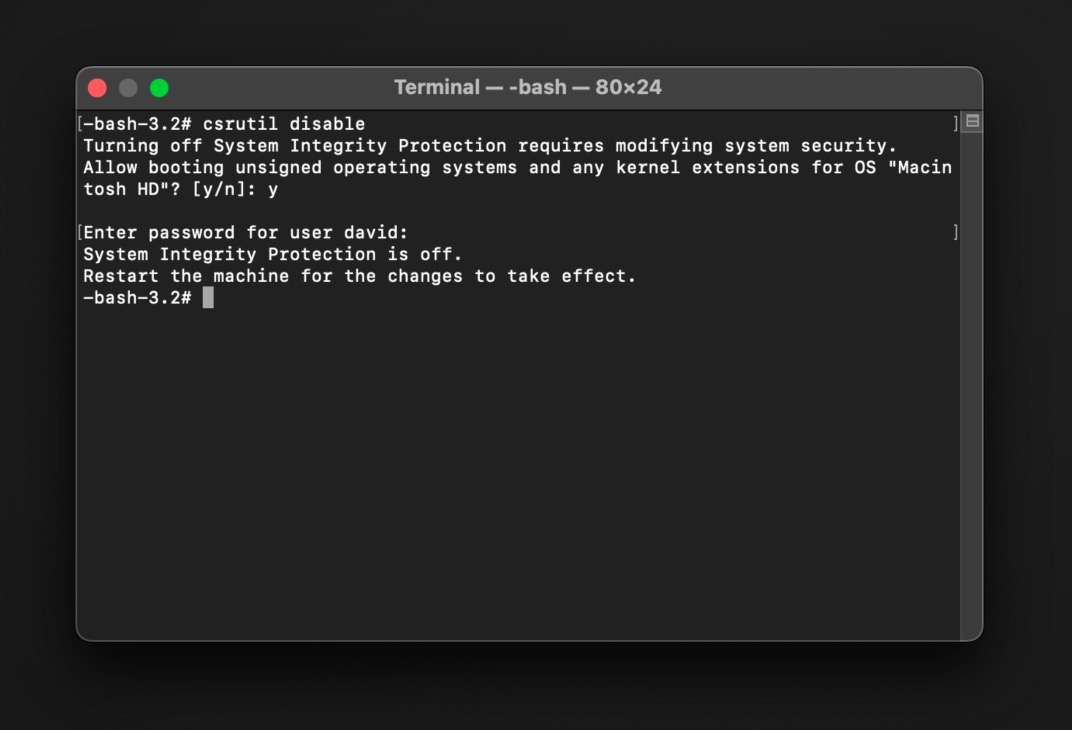
Task: Click the green full-screen traffic light button
Action: [159, 87]
